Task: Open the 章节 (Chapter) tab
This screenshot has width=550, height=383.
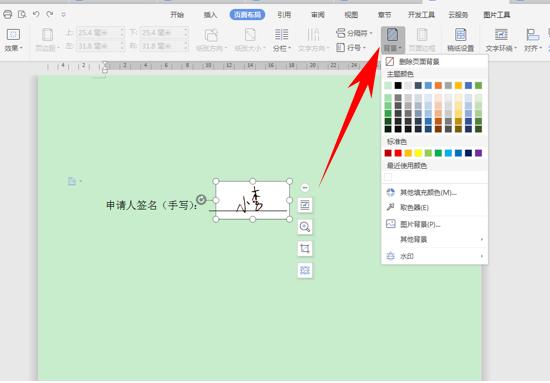Action: click(384, 15)
